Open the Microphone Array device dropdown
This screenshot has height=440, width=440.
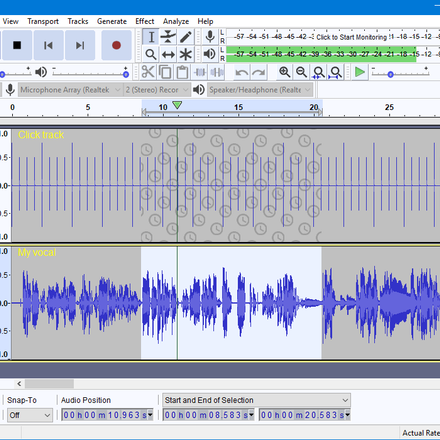[x=70, y=90]
